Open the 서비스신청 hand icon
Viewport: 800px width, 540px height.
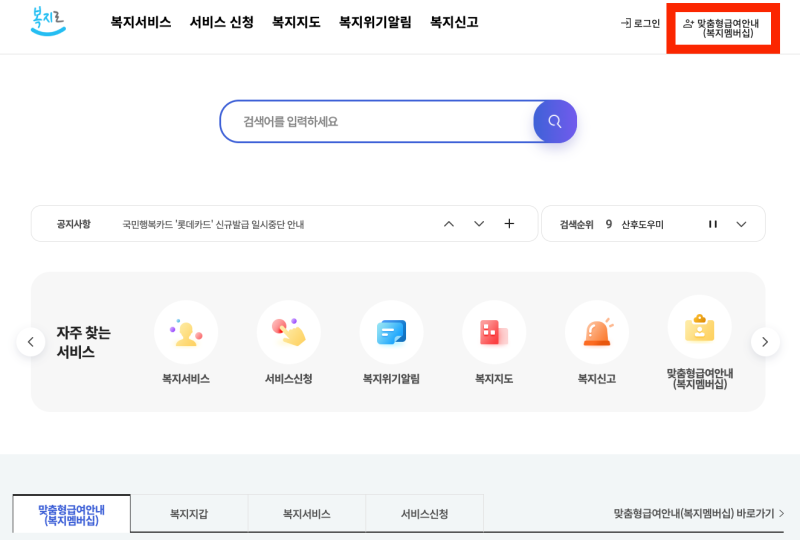click(x=289, y=332)
